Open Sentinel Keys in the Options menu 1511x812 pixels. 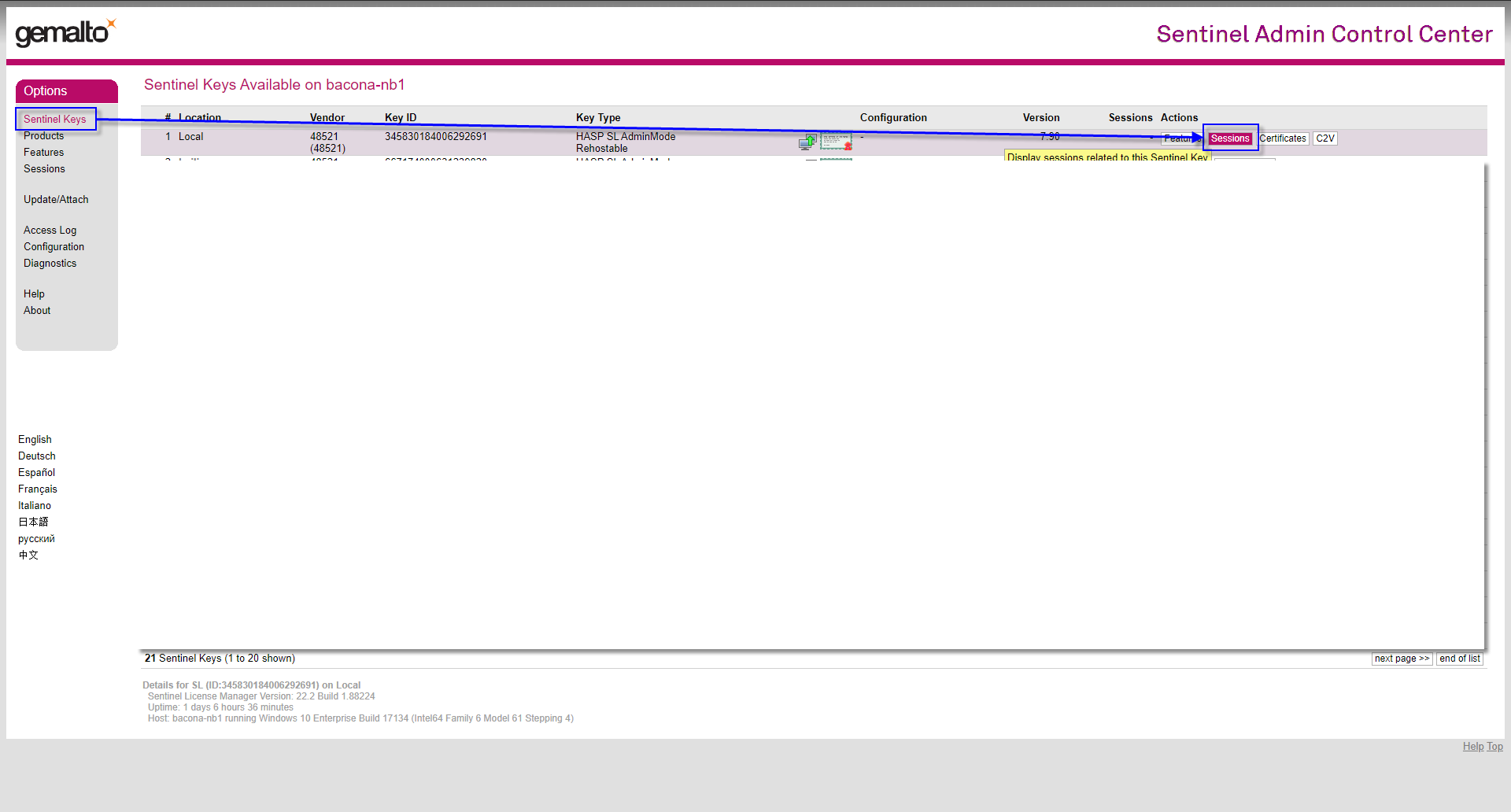coord(55,120)
